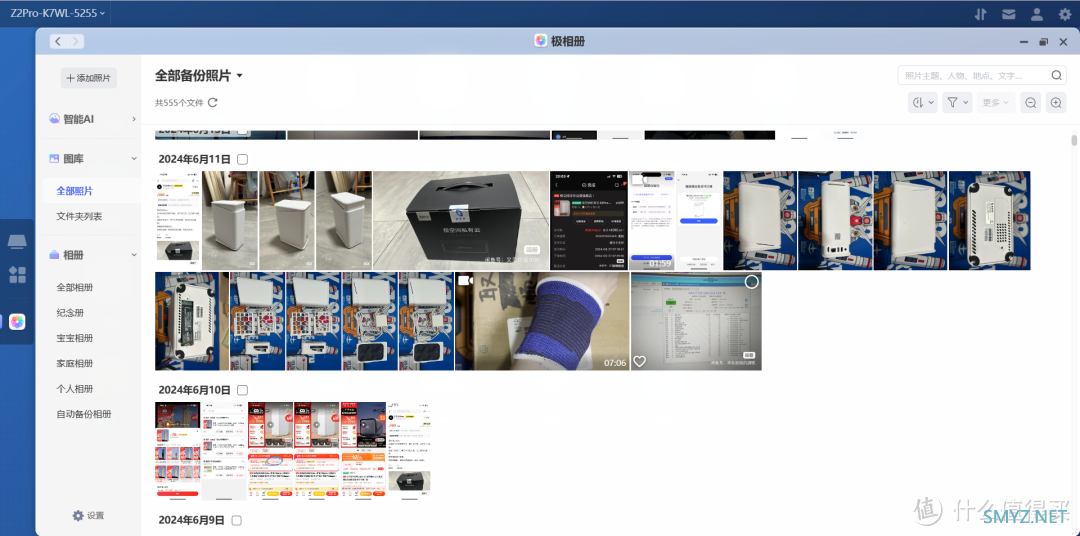Viewport: 1080px width, 536px height.
Task: Go forward with the right arrow button
Action: tap(75, 41)
